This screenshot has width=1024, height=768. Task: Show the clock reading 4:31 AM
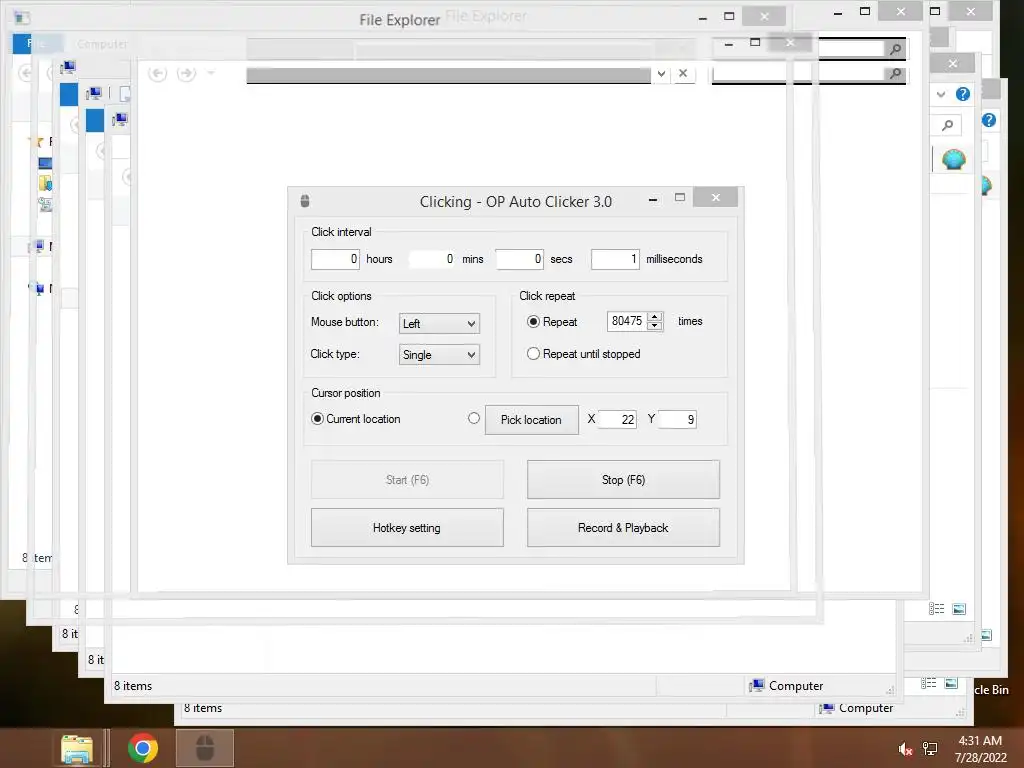coord(980,741)
